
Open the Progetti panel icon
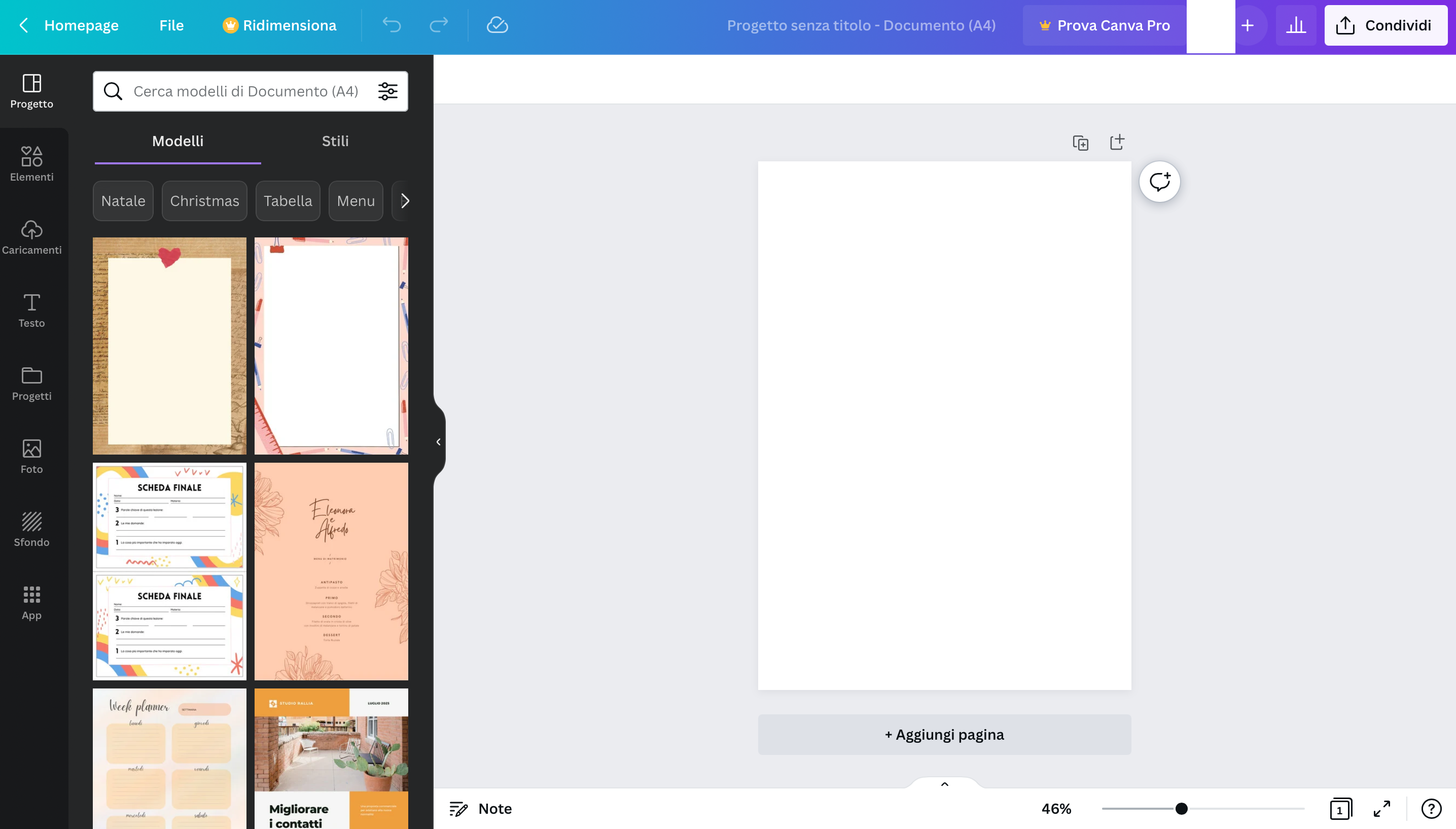(x=31, y=382)
